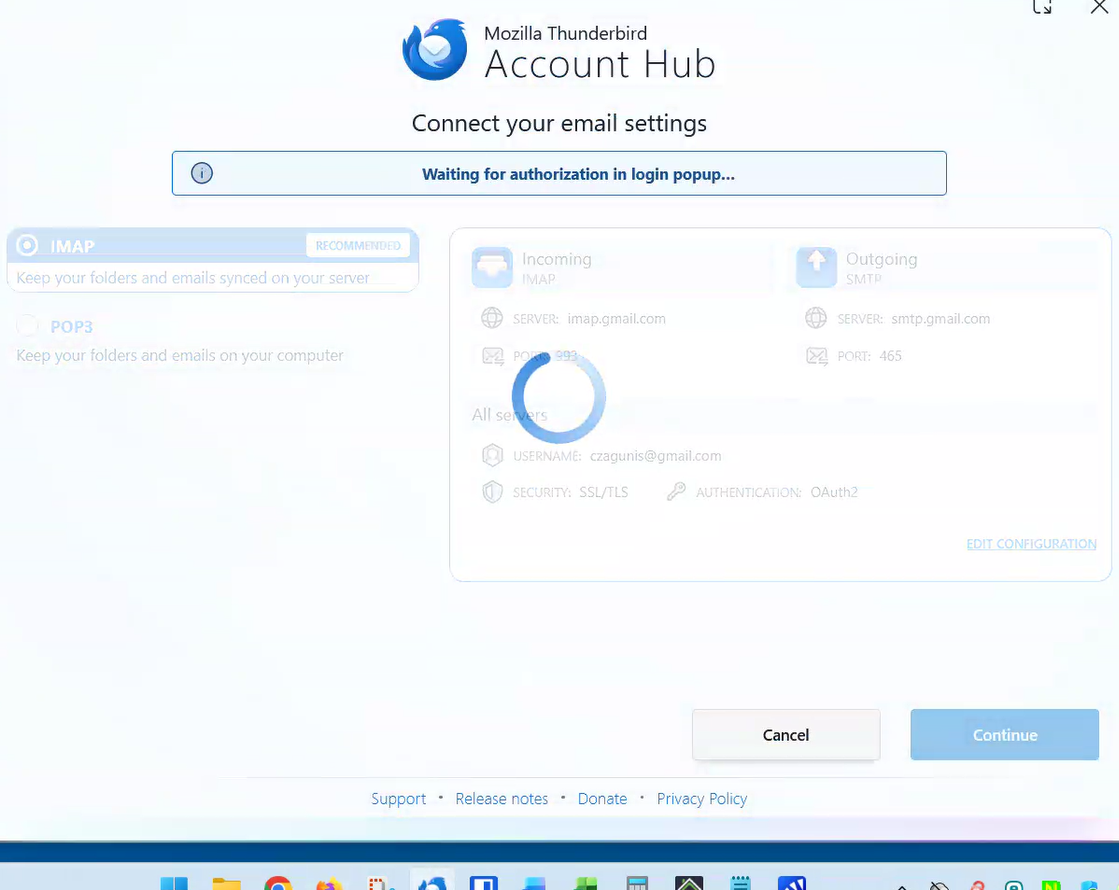The width and height of the screenshot is (1119, 890).
Task: Open the Windows Start menu
Action: pos(174,883)
